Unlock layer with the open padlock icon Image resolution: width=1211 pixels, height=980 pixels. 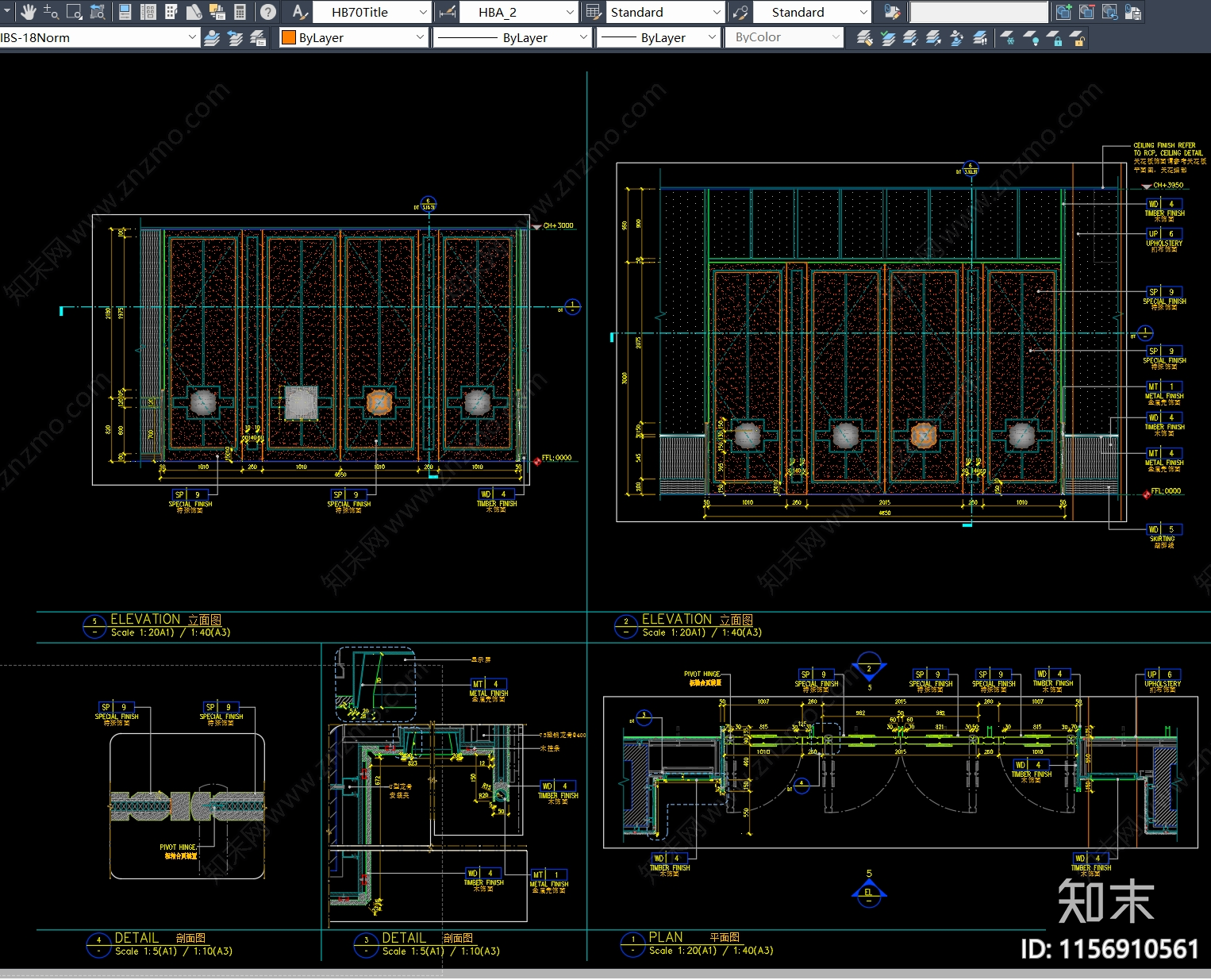coord(1077,38)
